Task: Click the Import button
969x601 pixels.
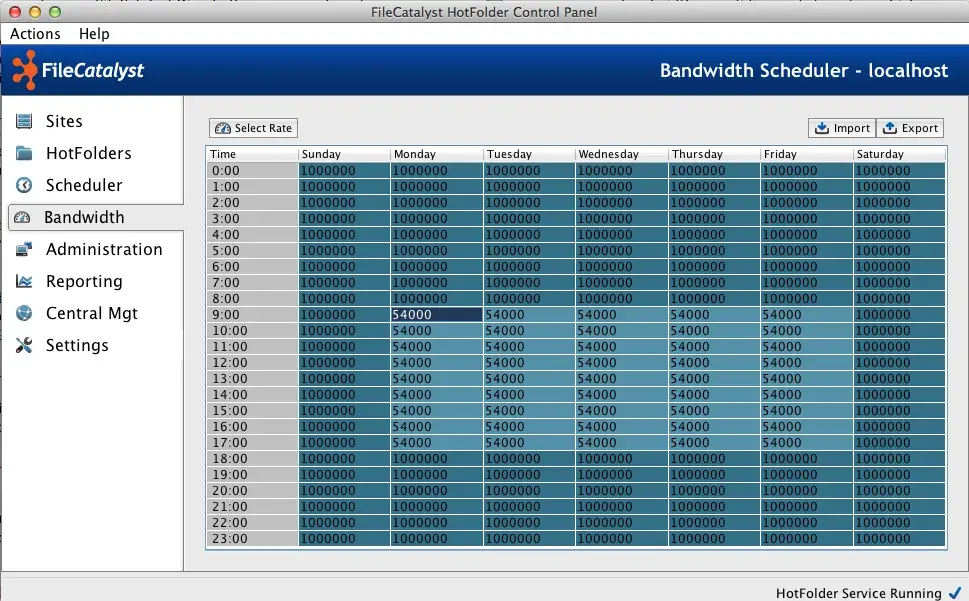Action: point(841,128)
